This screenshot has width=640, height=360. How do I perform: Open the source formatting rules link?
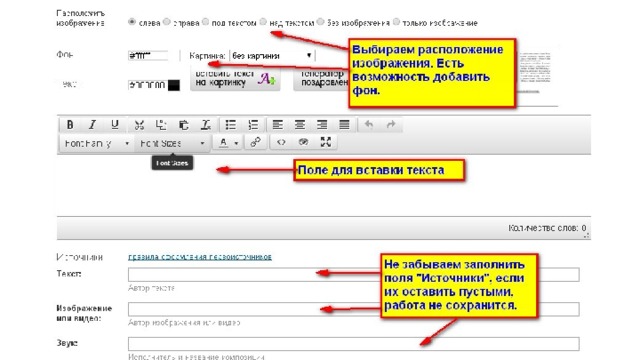tap(200, 257)
